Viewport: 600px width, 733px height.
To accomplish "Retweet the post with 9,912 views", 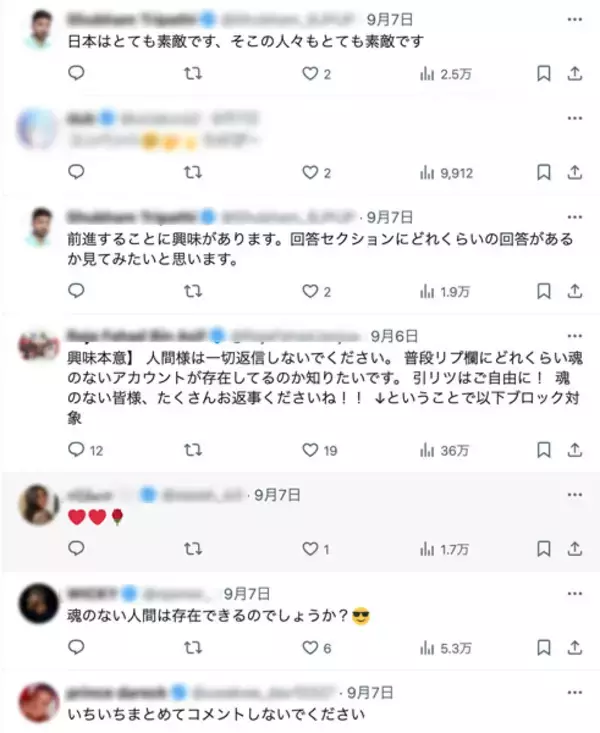I will point(193,172).
